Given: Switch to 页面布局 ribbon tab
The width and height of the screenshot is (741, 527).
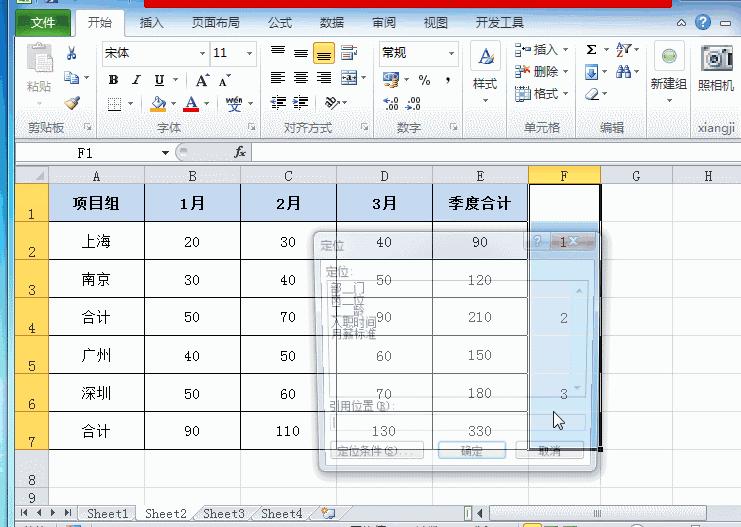Looking at the screenshot, I should [x=215, y=23].
